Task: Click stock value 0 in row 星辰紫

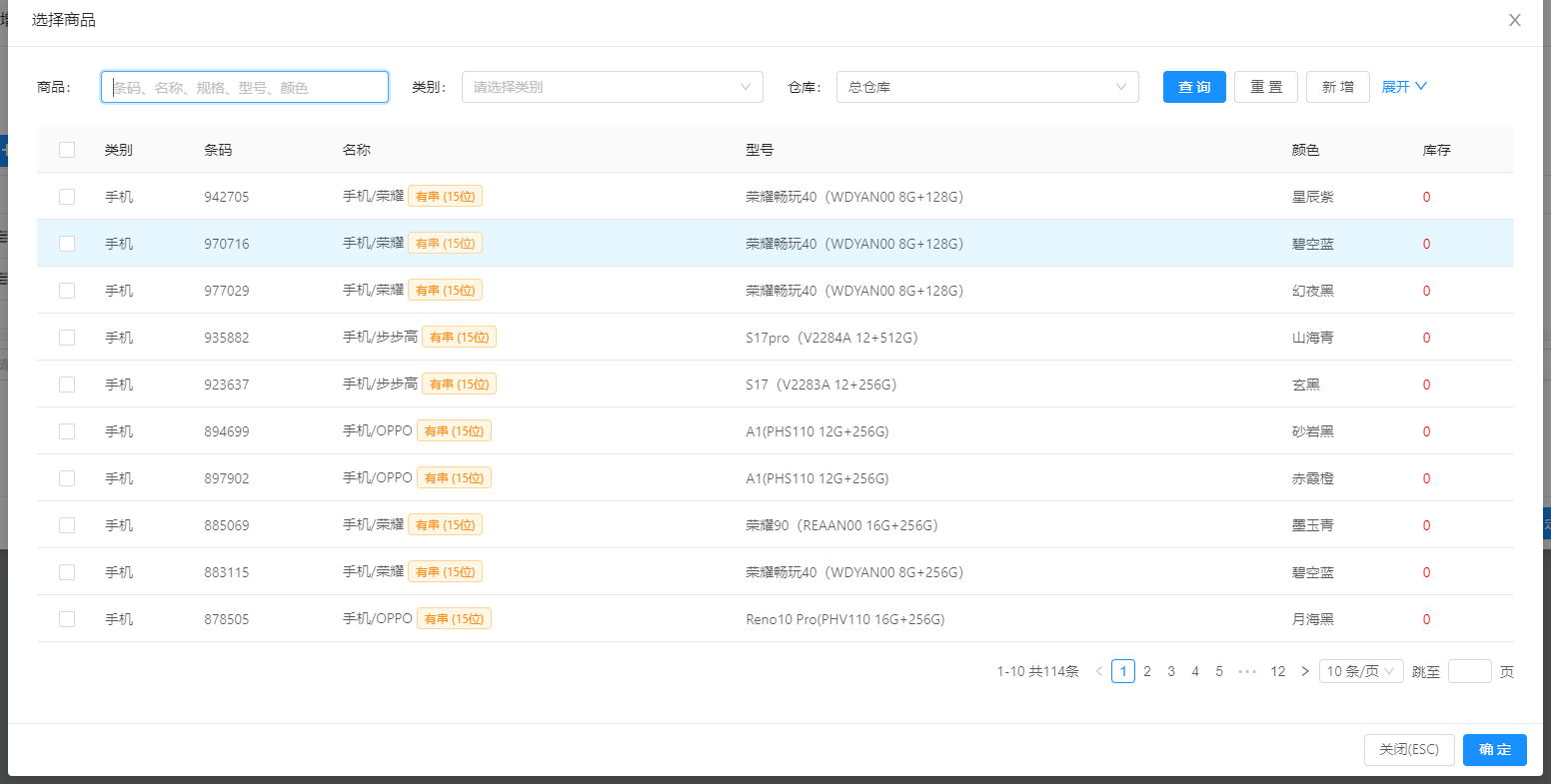Action: (x=1426, y=197)
